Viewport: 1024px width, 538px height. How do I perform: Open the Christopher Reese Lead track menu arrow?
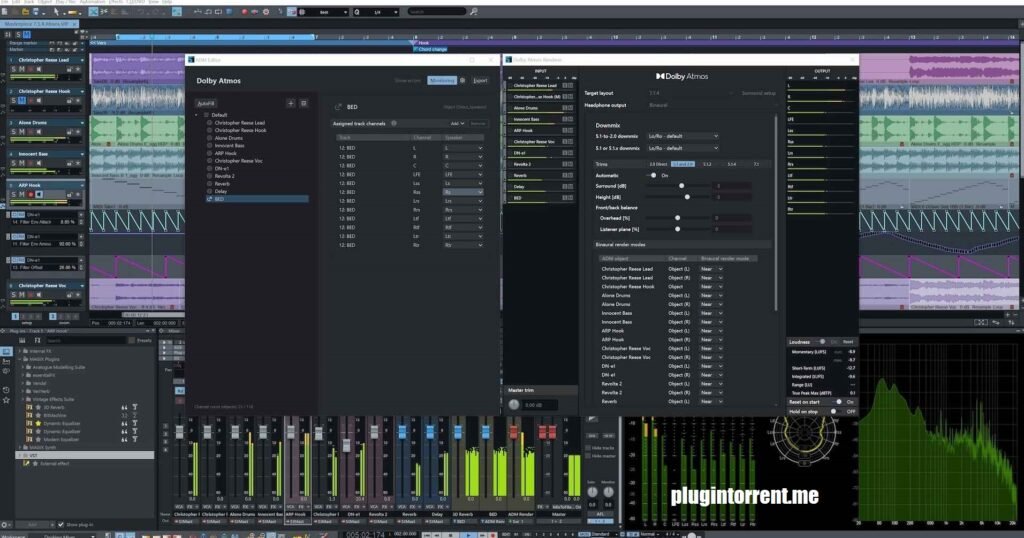[x=82, y=60]
